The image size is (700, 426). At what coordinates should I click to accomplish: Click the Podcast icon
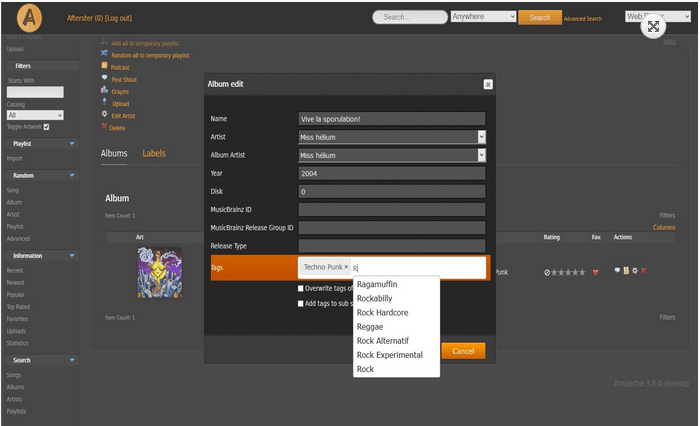105,67
